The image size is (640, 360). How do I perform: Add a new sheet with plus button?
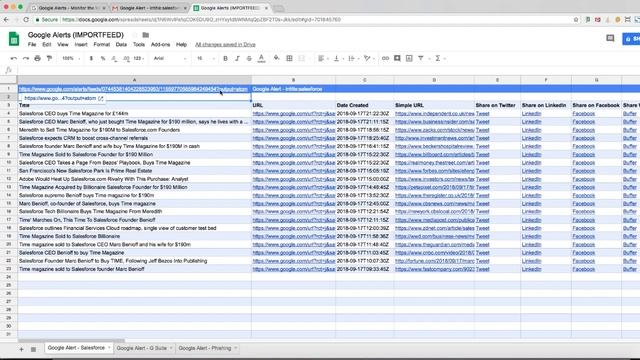point(21,349)
